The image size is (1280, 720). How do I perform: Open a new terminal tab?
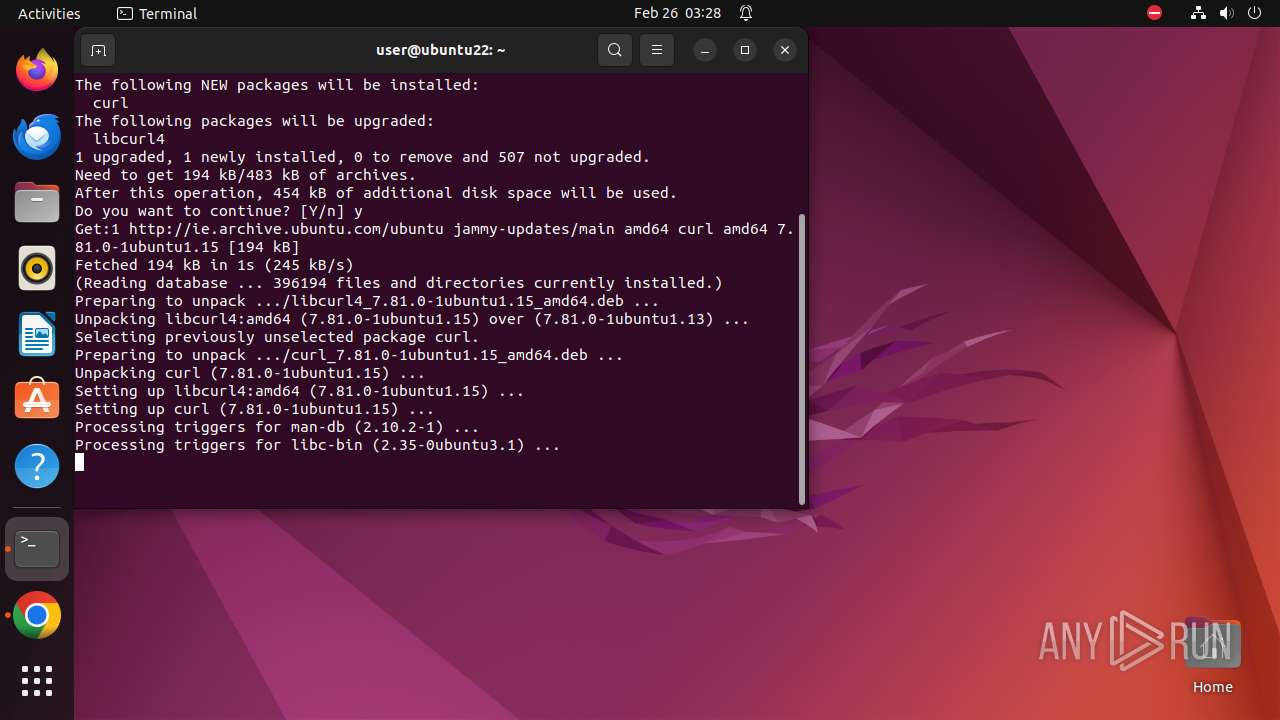(x=98, y=50)
